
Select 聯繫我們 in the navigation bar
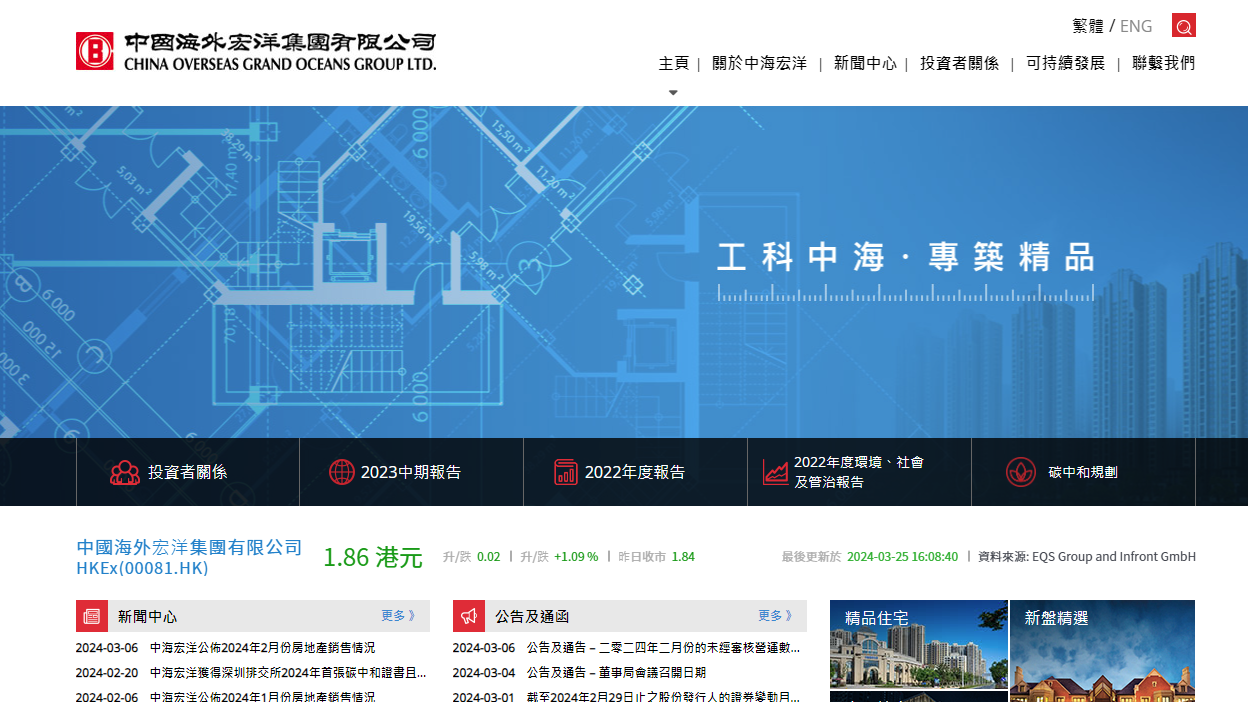1162,62
